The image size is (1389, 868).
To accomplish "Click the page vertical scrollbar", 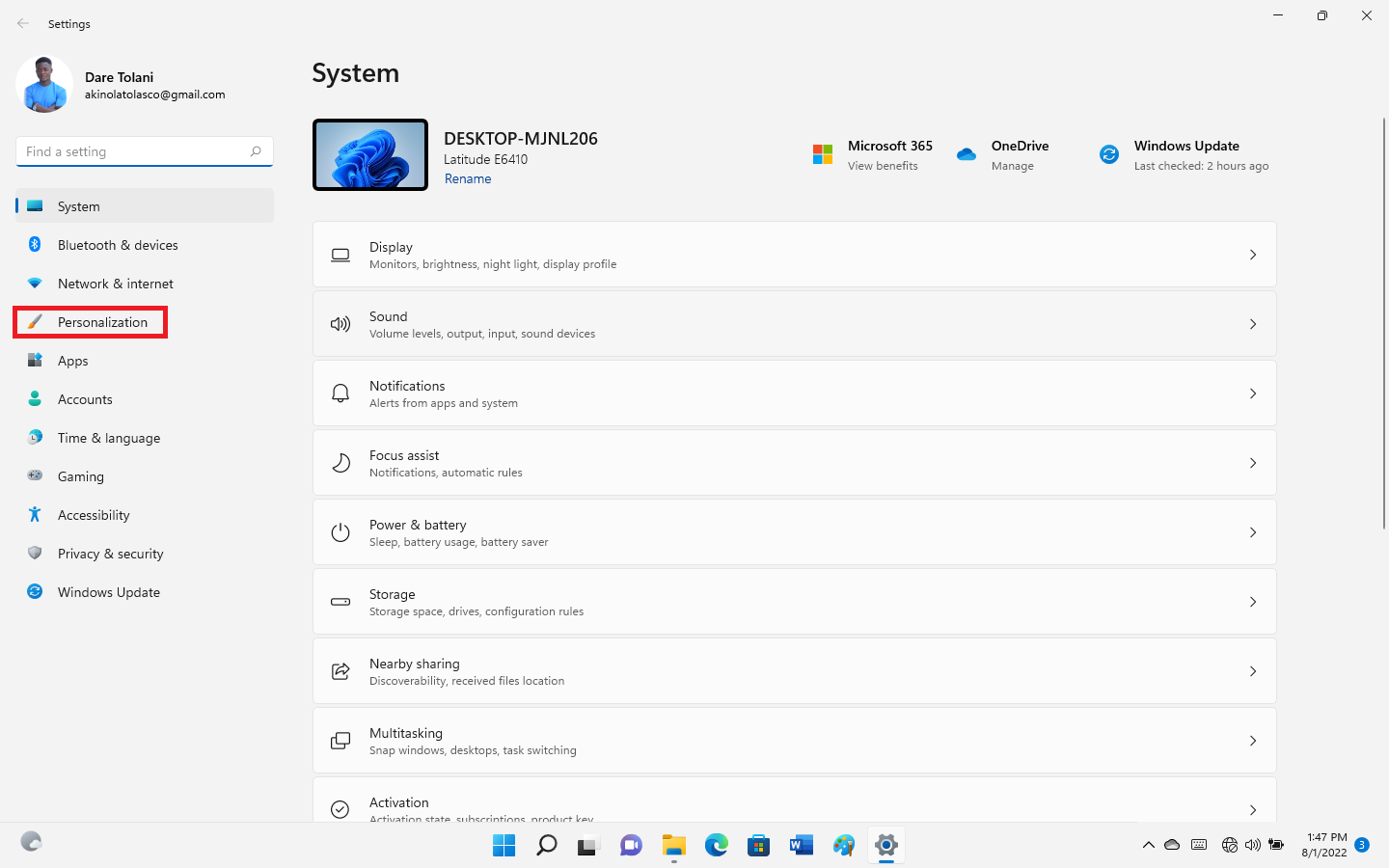I will 1383,323.
